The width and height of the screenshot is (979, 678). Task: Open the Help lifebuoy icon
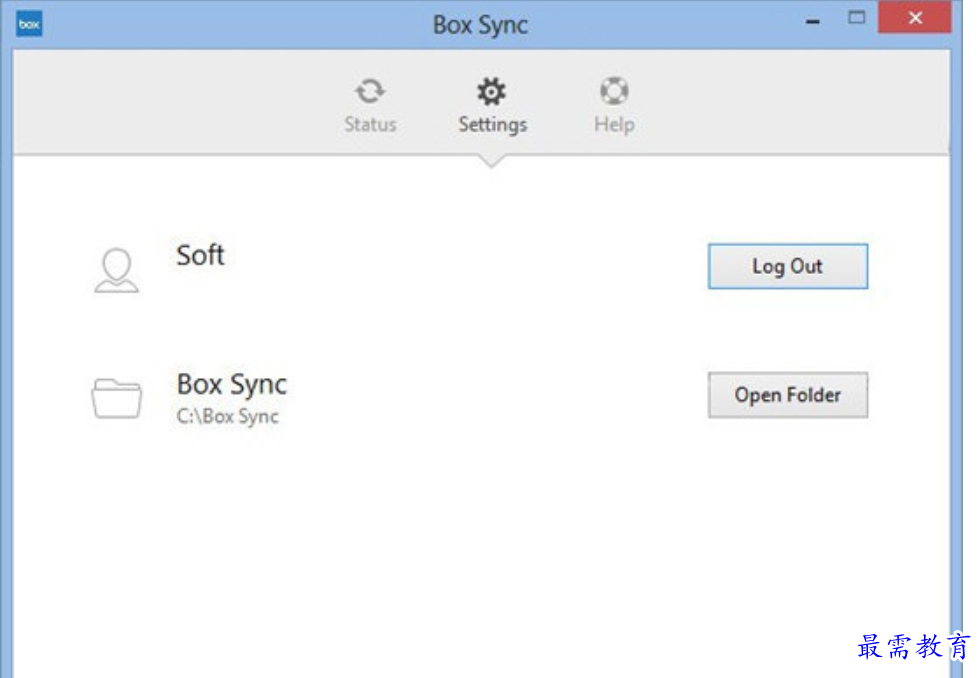(x=614, y=91)
